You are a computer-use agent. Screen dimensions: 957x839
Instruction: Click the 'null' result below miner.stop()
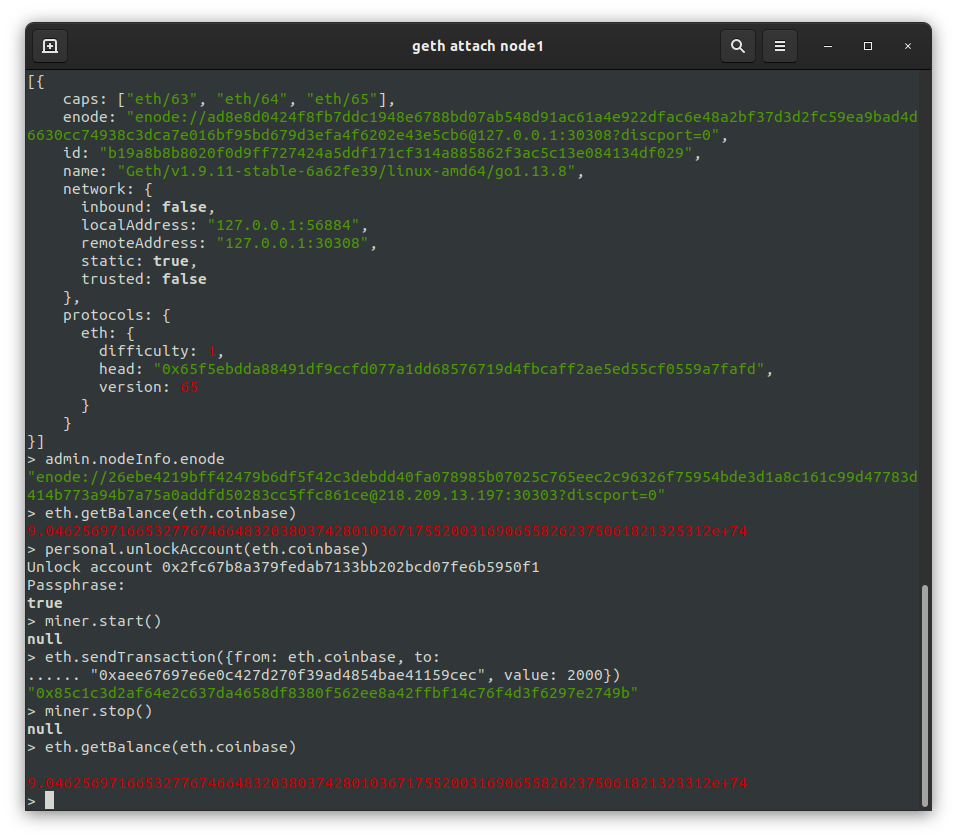point(45,729)
